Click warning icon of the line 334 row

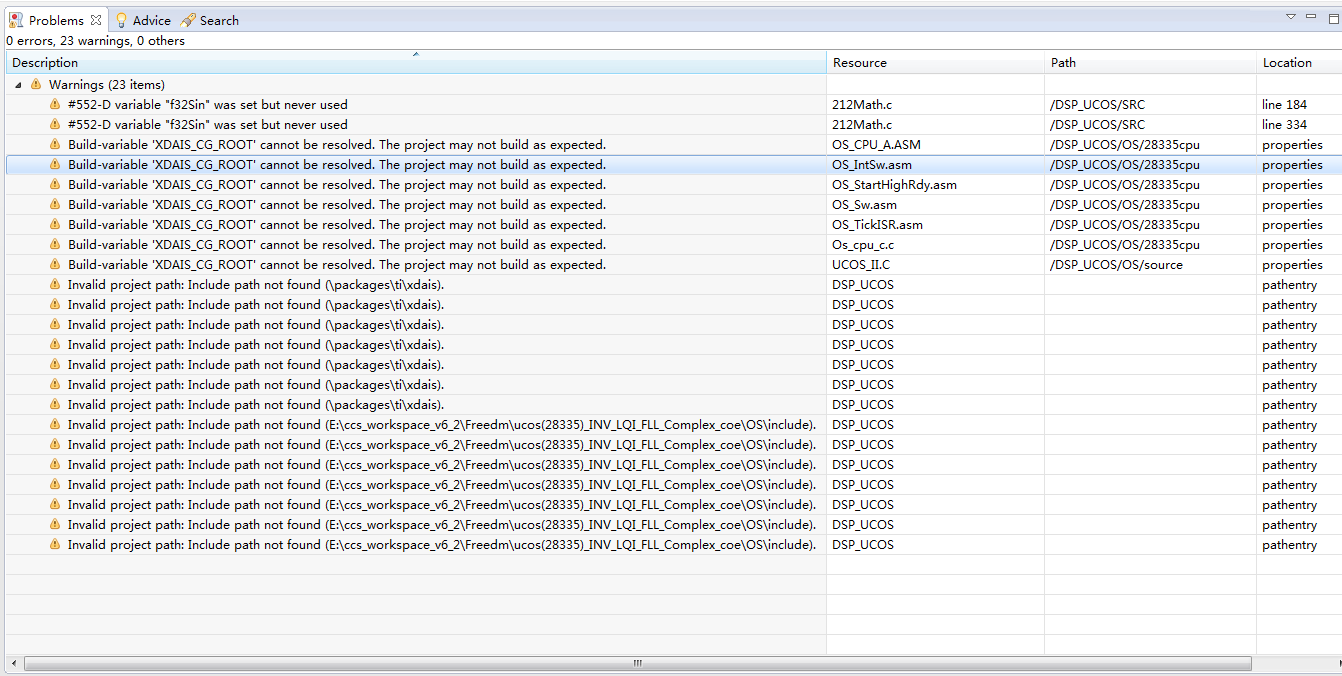55,125
